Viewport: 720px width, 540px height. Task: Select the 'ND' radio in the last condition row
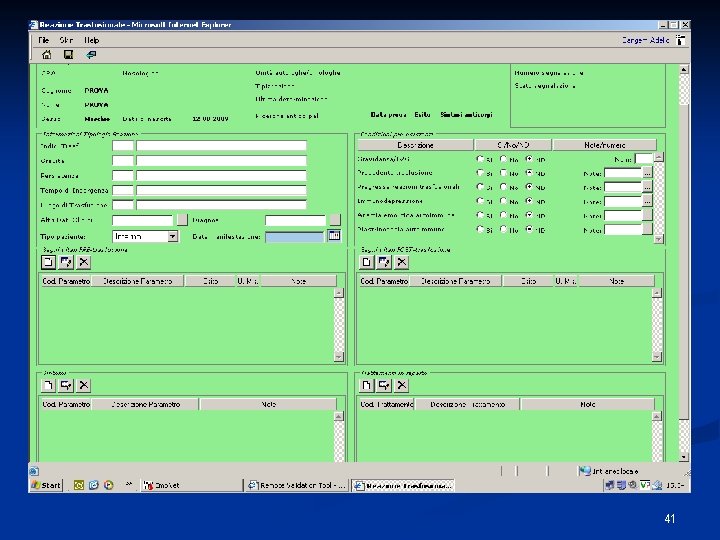(529, 229)
